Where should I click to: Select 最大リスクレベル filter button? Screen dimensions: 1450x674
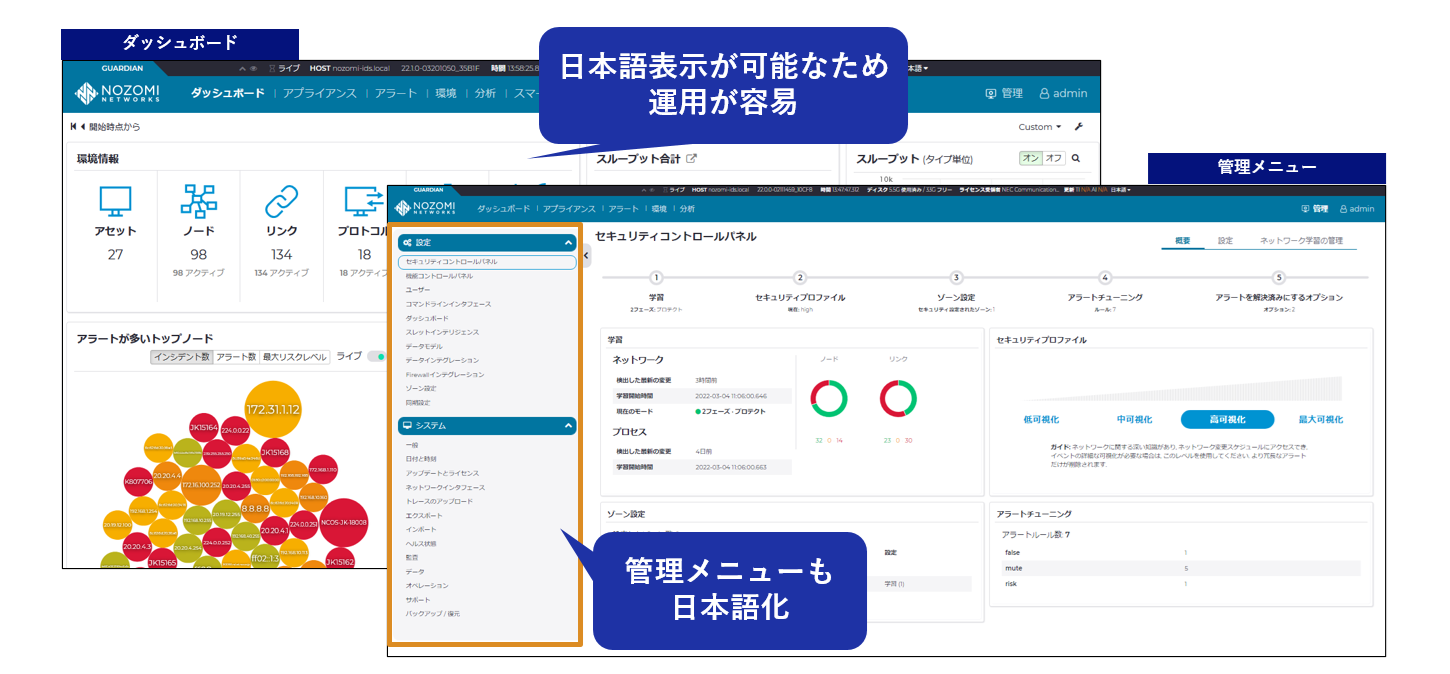point(295,357)
